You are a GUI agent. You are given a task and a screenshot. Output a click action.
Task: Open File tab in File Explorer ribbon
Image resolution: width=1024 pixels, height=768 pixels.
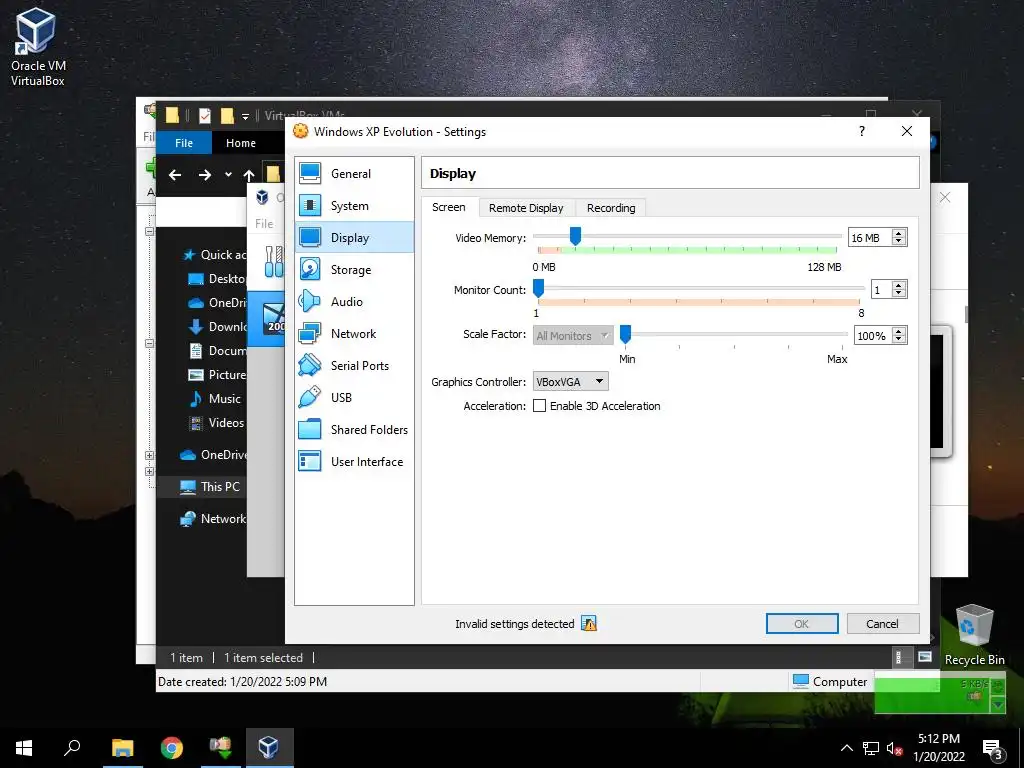point(184,143)
